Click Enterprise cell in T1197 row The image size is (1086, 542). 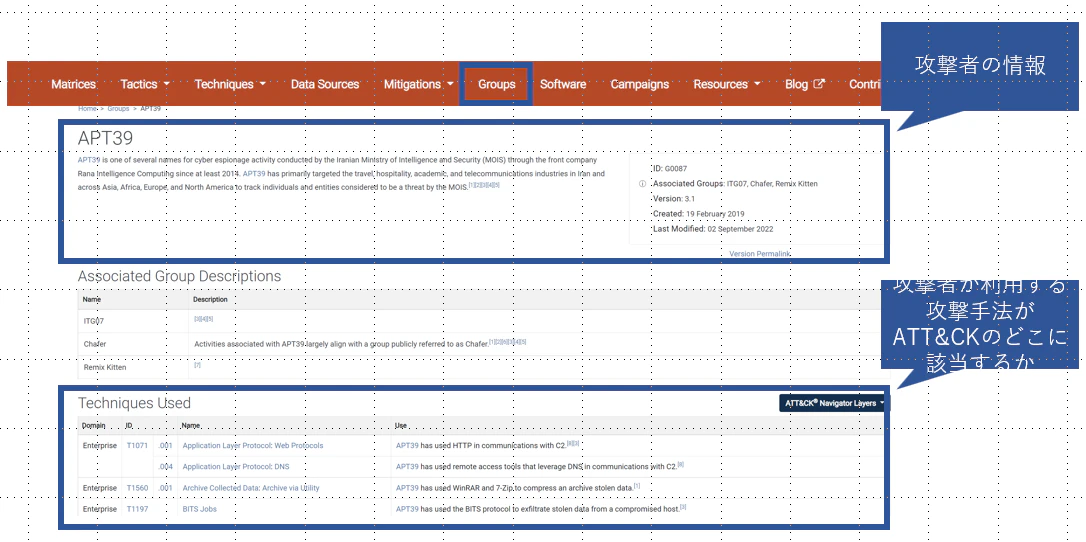pos(100,509)
